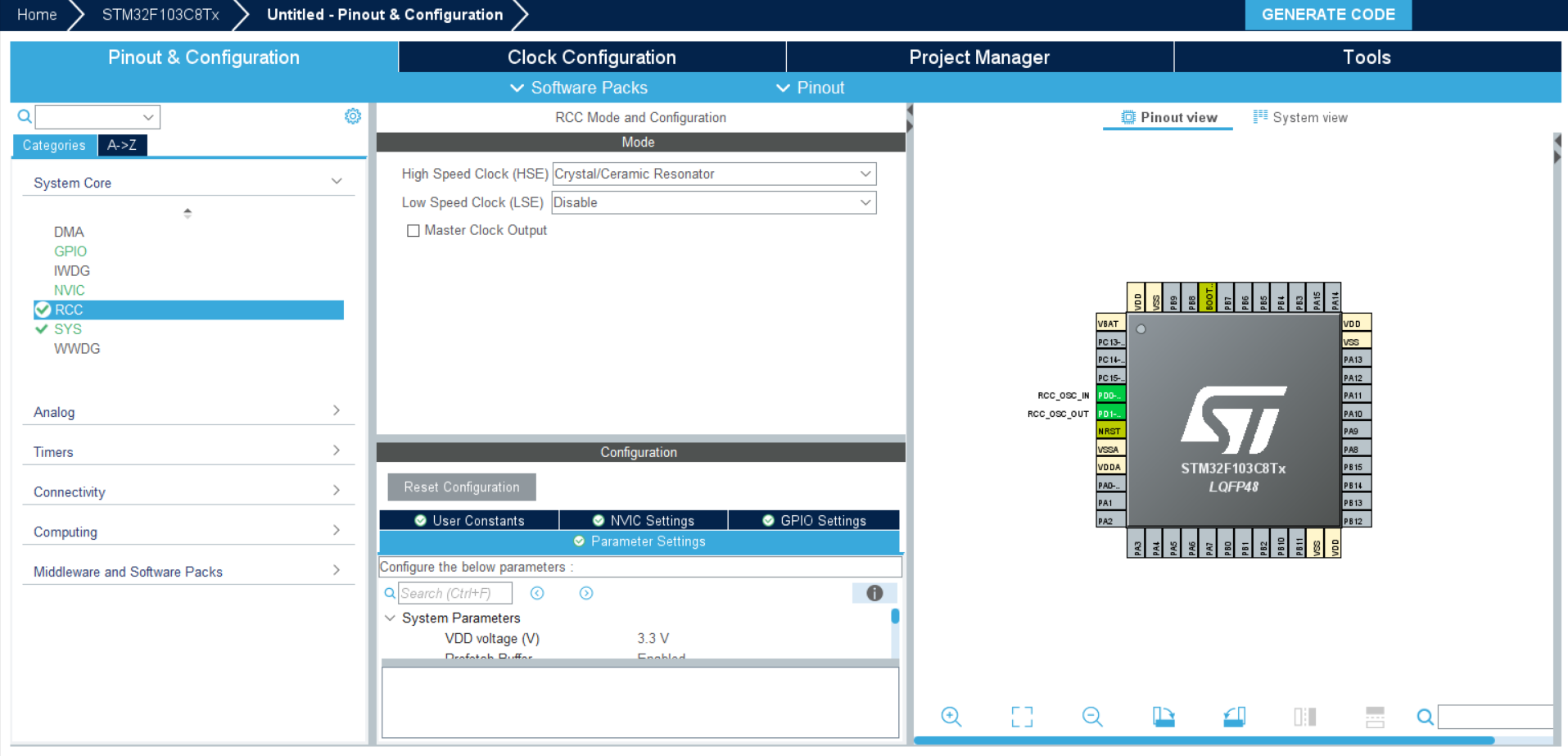This screenshot has height=756, width=1568.
Task: Collapse the System Parameters tree node
Action: click(x=391, y=618)
